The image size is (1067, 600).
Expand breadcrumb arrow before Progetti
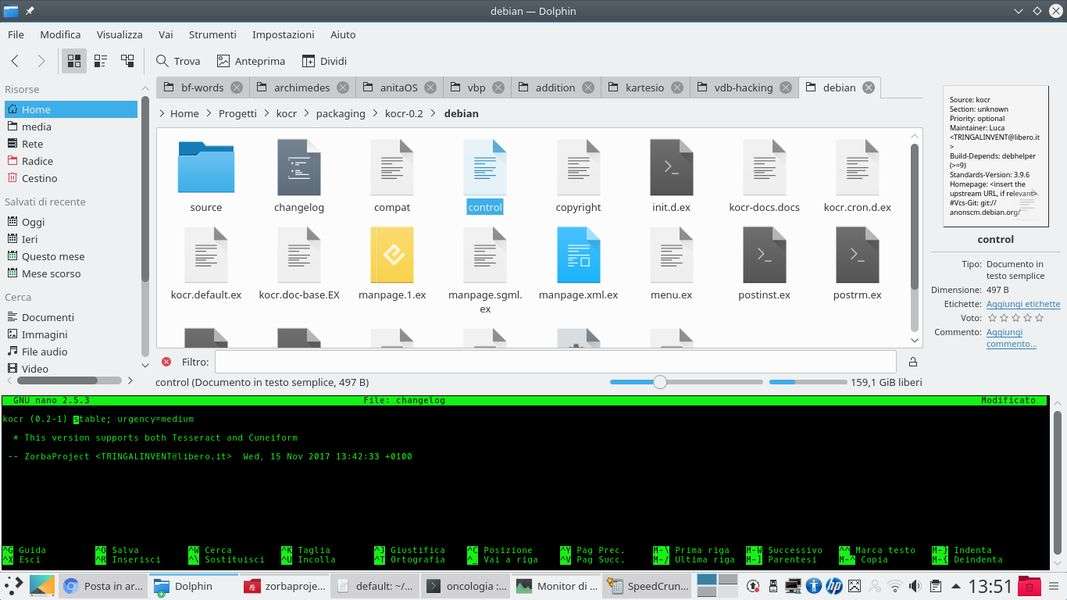pos(211,114)
